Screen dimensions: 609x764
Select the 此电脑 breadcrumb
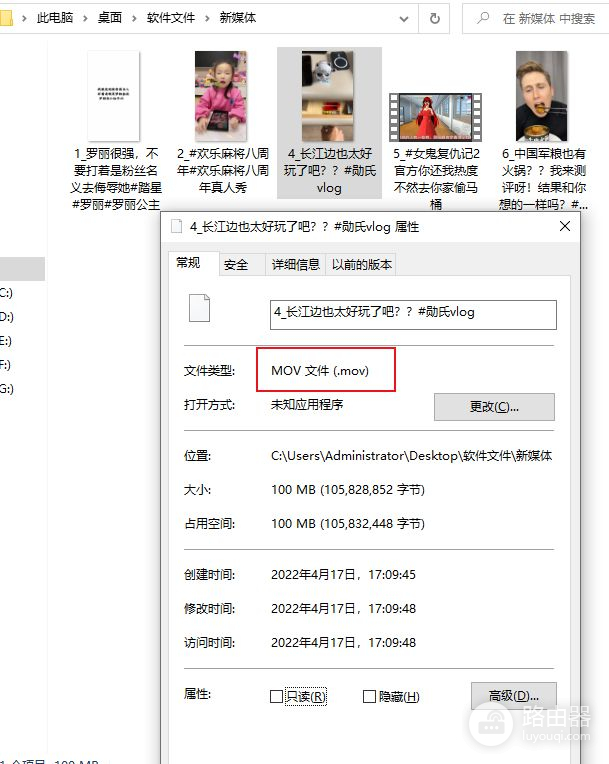pyautogui.click(x=55, y=18)
